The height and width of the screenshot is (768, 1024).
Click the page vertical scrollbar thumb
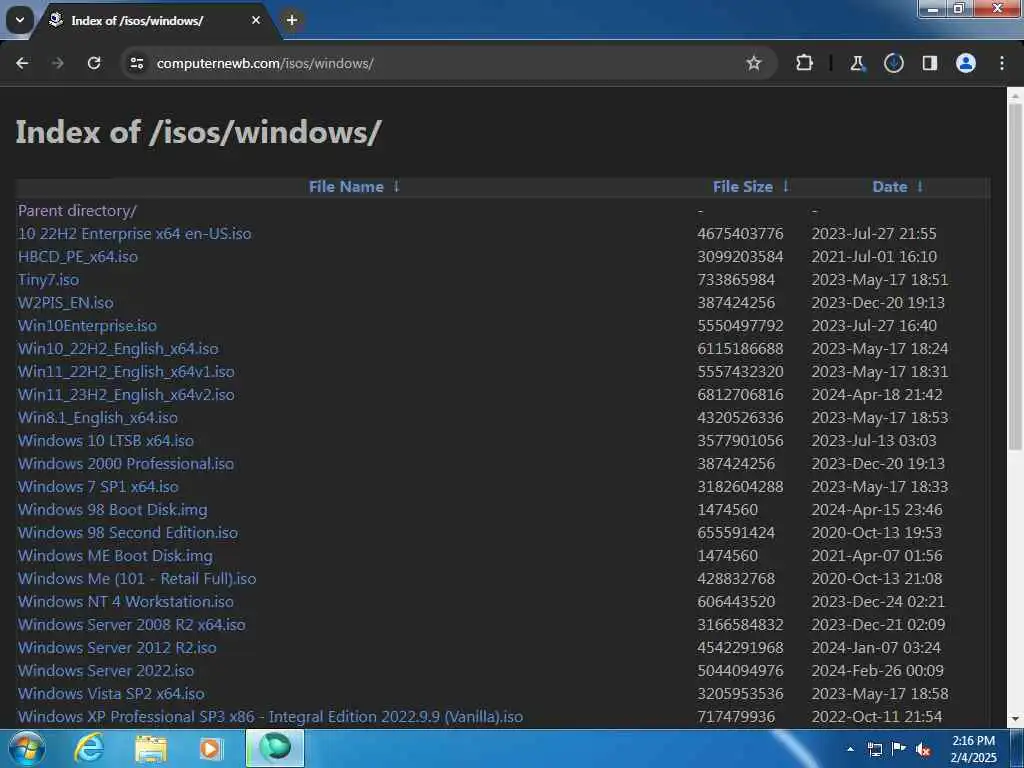pos(1015,277)
